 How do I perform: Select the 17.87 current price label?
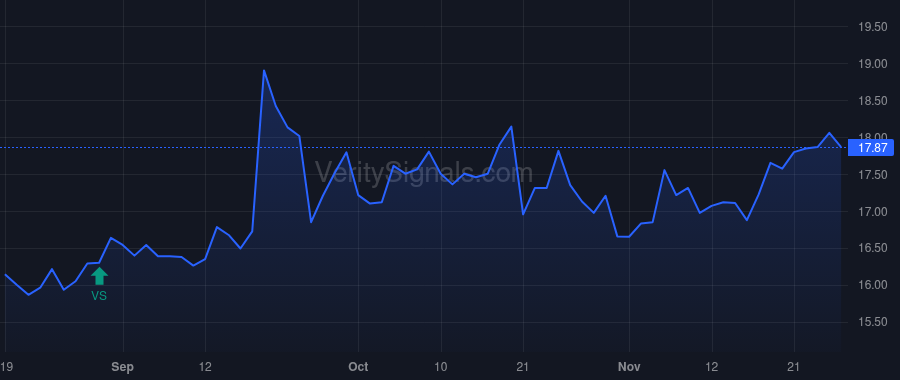coord(872,148)
